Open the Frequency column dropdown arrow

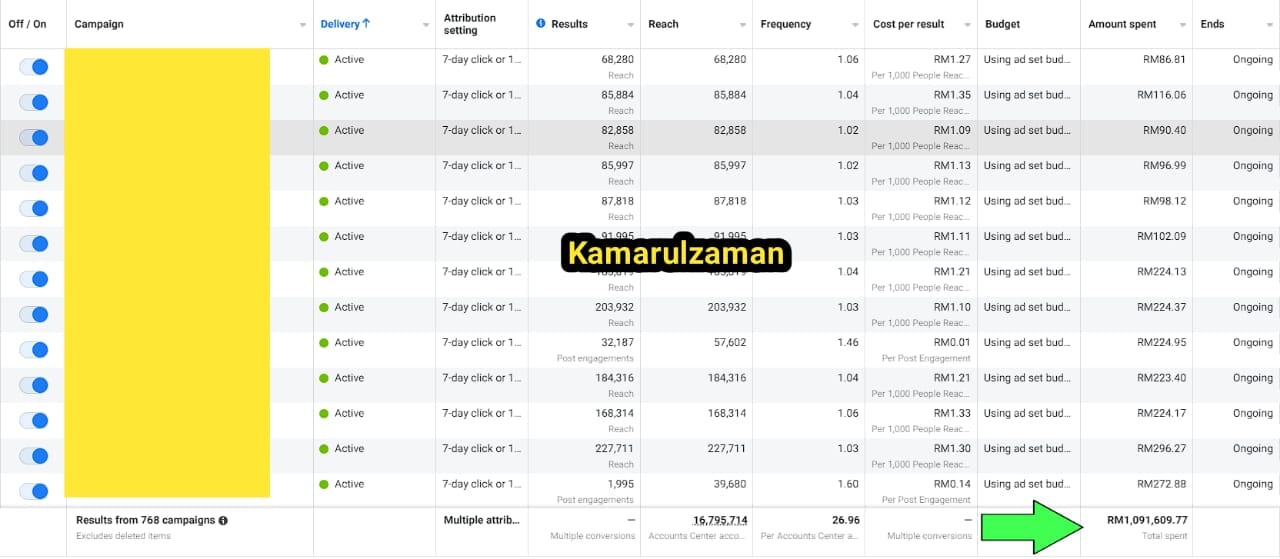pyautogui.click(x=855, y=25)
